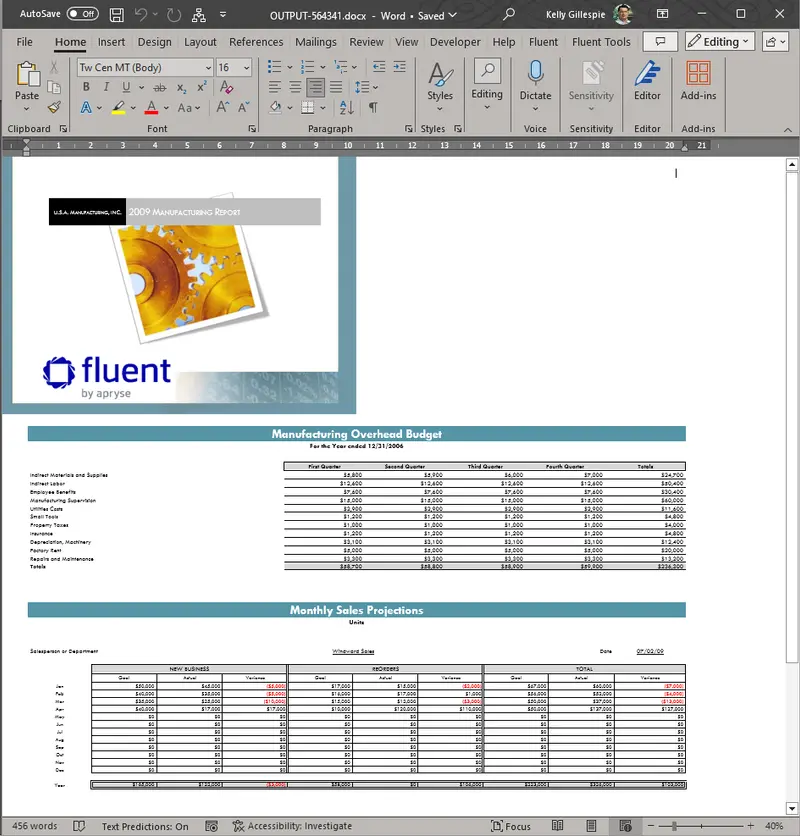Click Accessibility: Investigate
This screenshot has height=836, width=800.
tap(292, 826)
